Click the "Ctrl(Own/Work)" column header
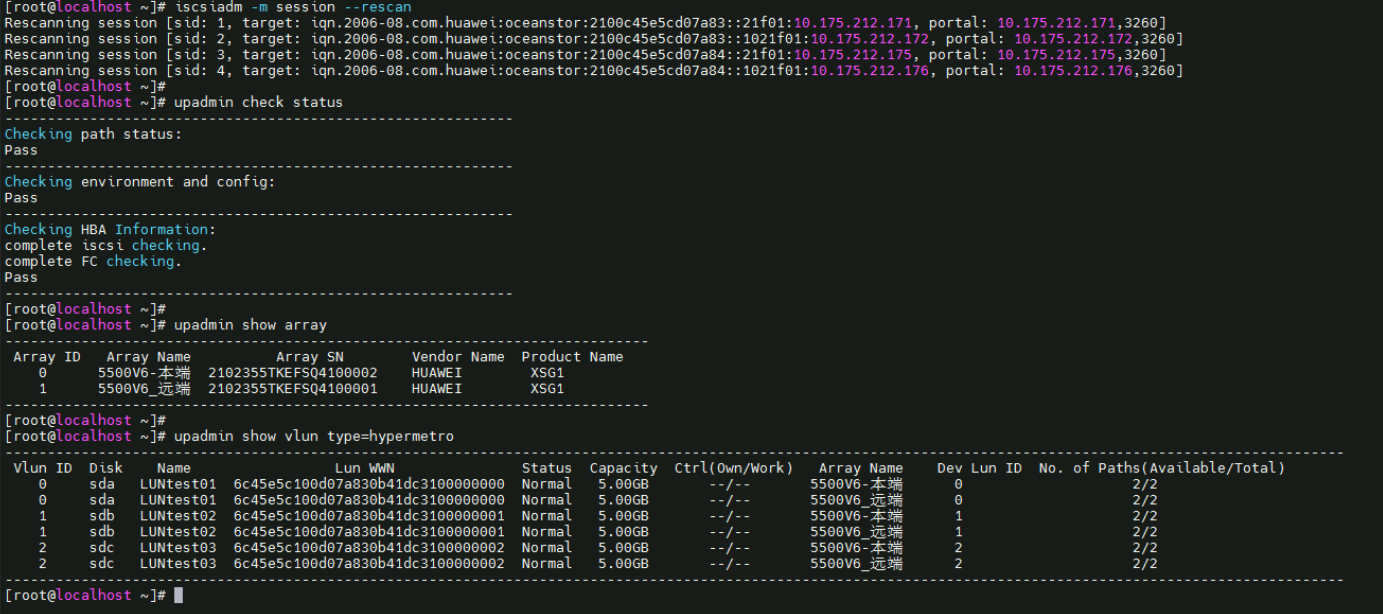This screenshot has height=614, width=1383. click(733, 468)
